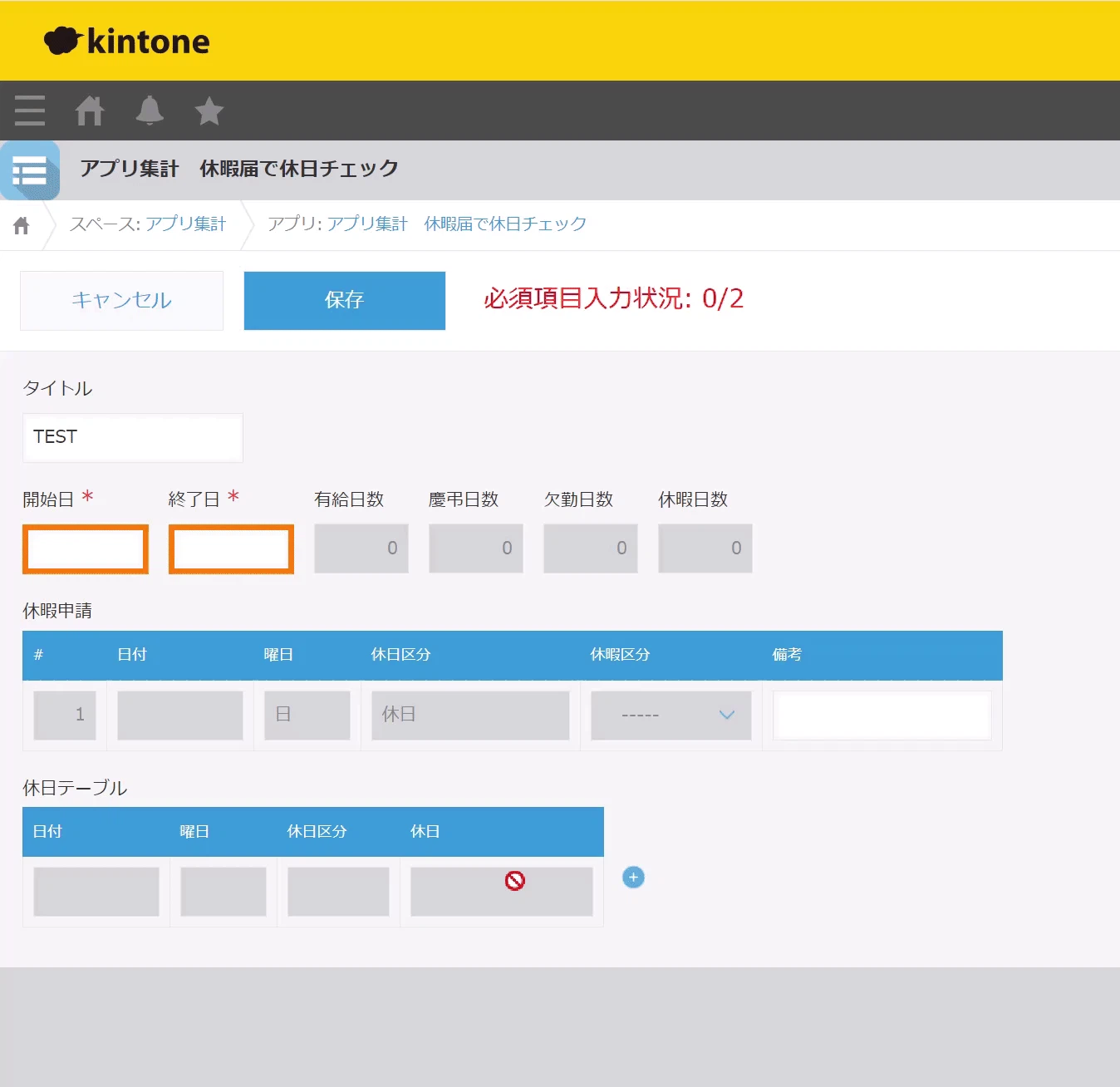Viewport: 1120px width, 1087px height.
Task: Click the 休暇日数 value field
Action: point(705,548)
